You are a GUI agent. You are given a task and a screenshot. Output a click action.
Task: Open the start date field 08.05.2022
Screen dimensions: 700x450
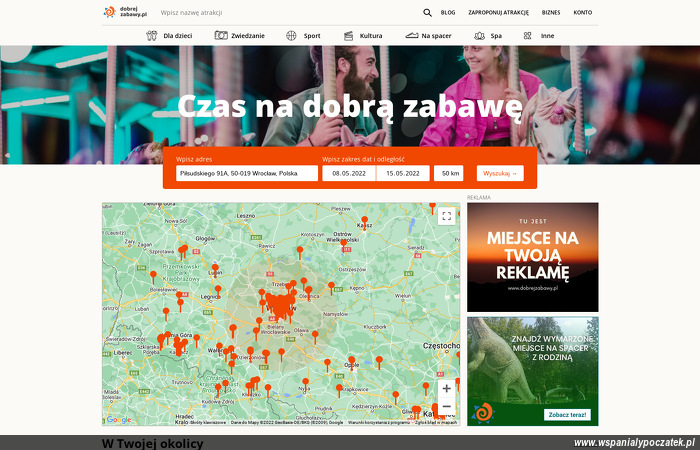[x=349, y=173]
